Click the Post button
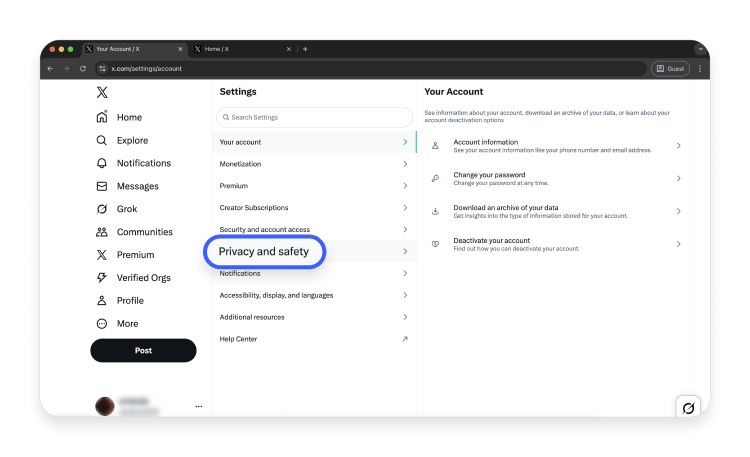This screenshot has height=457, width=750. (x=143, y=351)
